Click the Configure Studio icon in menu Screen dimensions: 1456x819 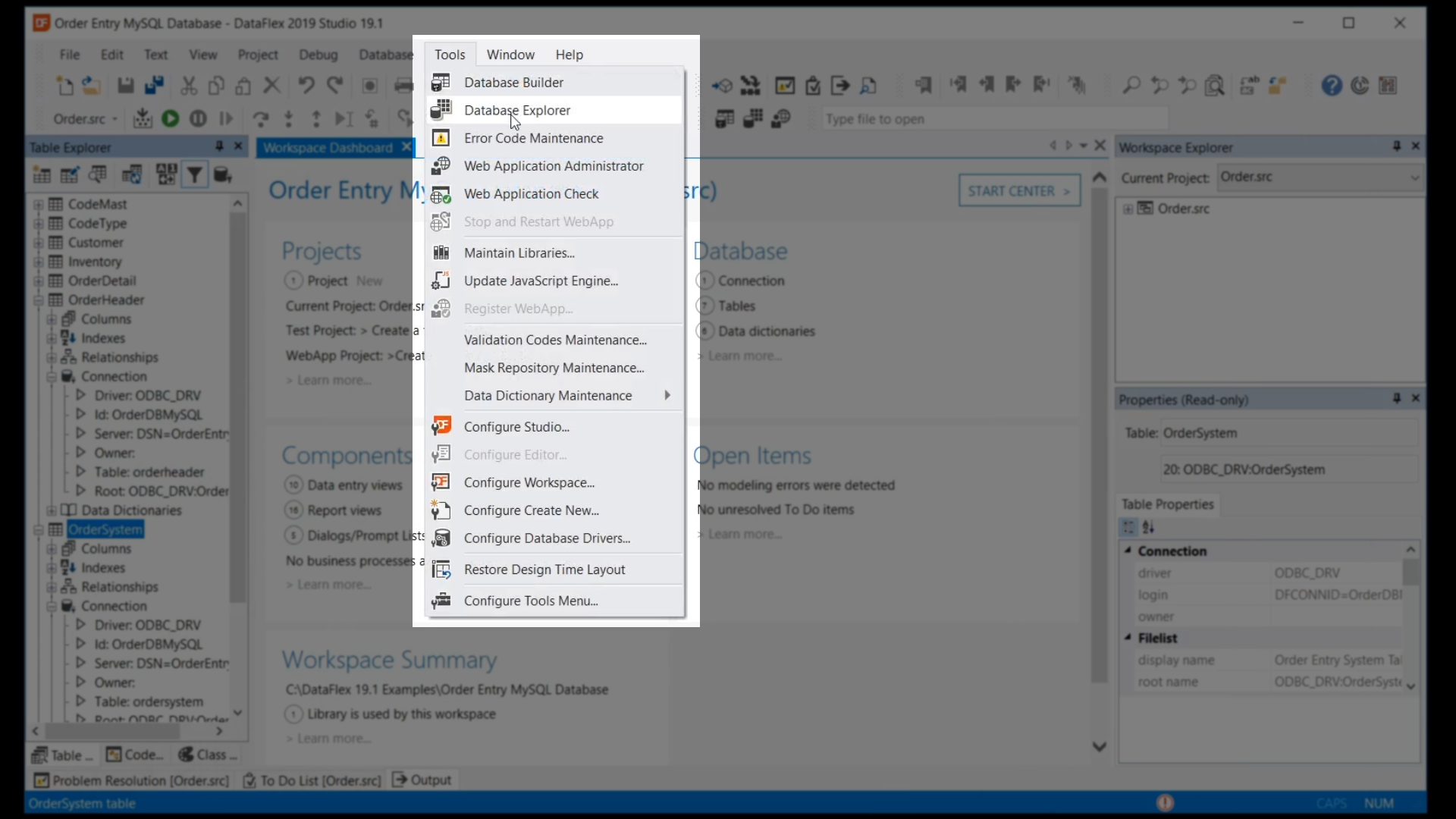(x=441, y=426)
